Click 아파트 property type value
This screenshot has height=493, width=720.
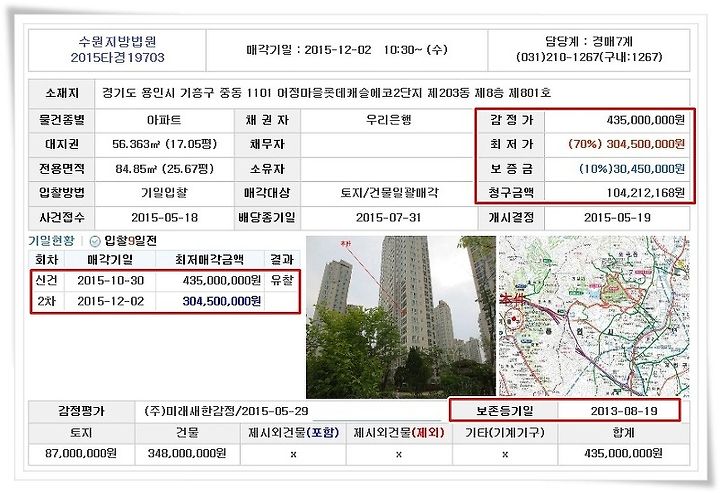click(x=164, y=120)
